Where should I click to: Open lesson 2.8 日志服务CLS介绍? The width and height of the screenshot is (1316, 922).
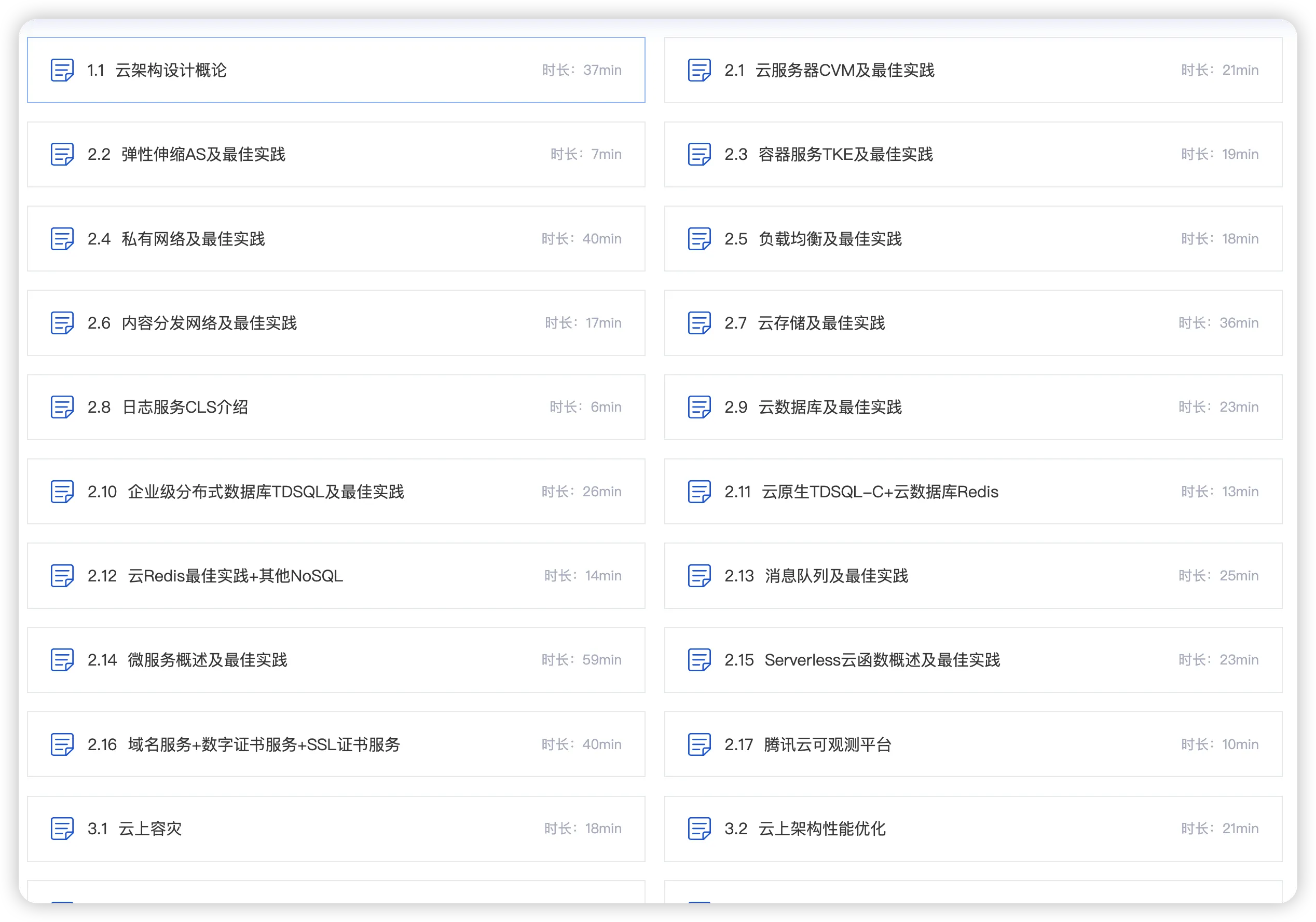click(336, 407)
